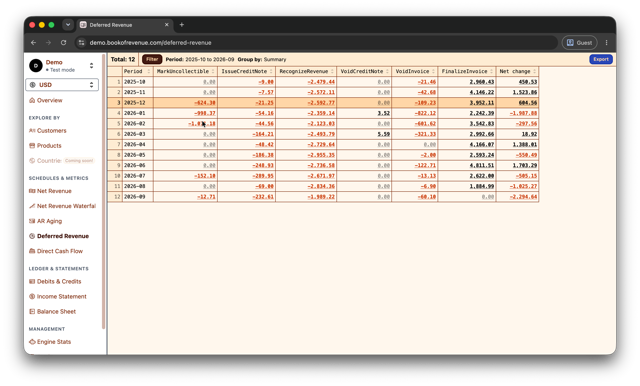Close the Deferred Revenue tab
Image resolution: width=640 pixels, height=386 pixels.
click(167, 24)
